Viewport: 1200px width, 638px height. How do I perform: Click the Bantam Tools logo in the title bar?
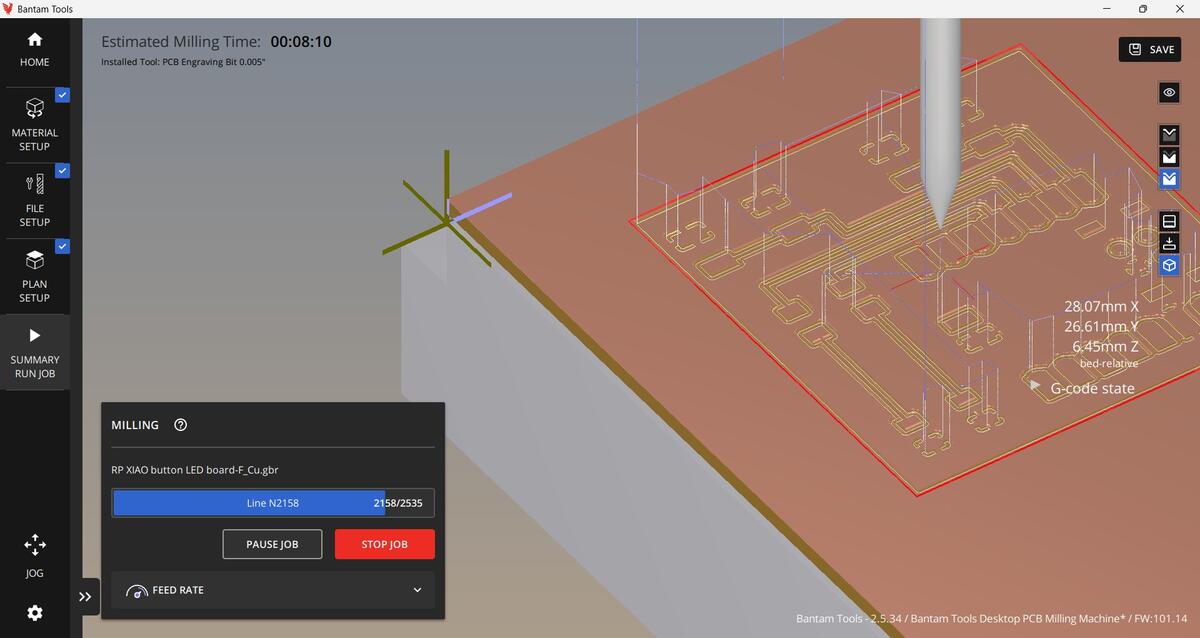point(8,9)
